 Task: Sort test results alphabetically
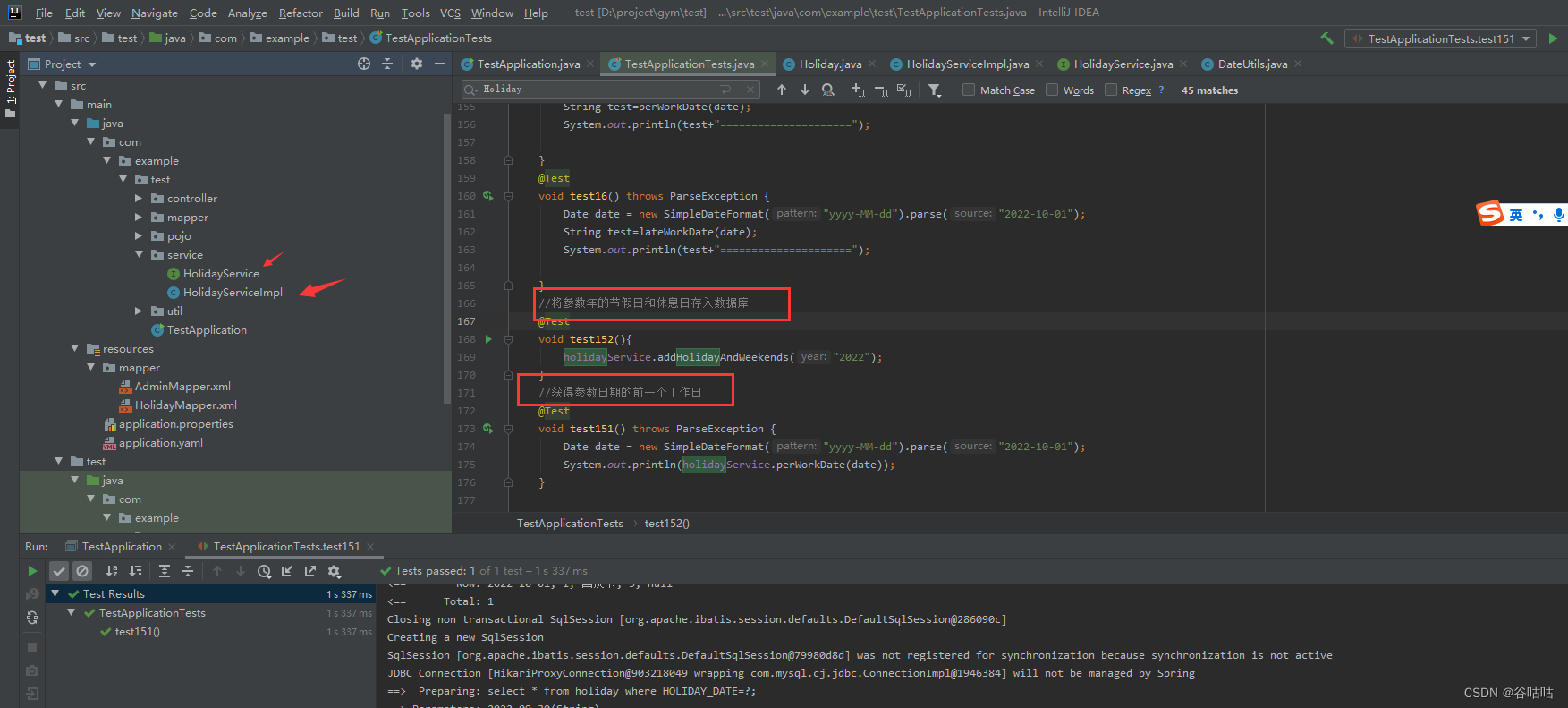tap(112, 571)
